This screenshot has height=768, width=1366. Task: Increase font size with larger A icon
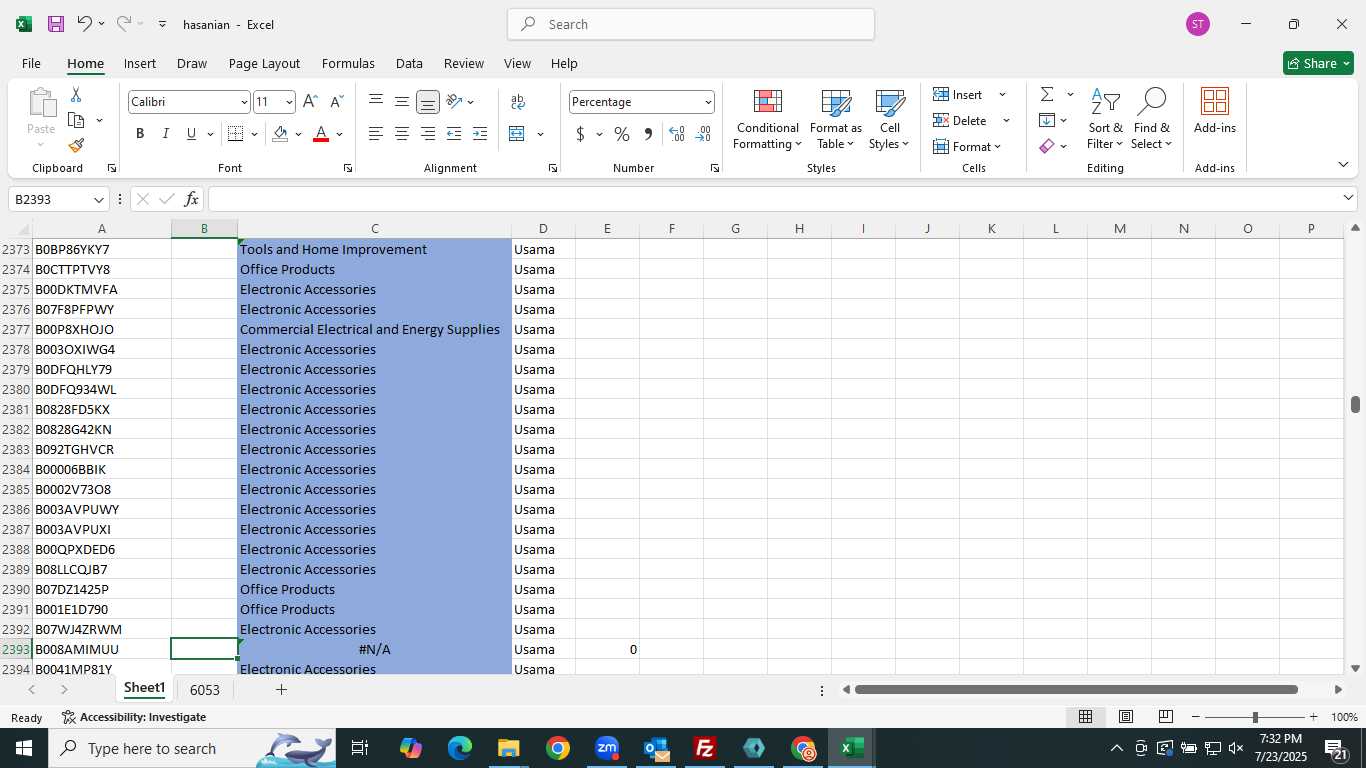coord(310,102)
